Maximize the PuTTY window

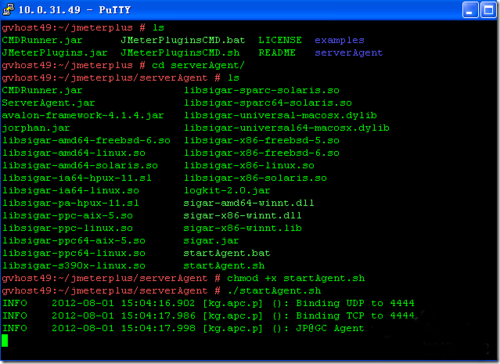pyautogui.click(x=488, y=10)
